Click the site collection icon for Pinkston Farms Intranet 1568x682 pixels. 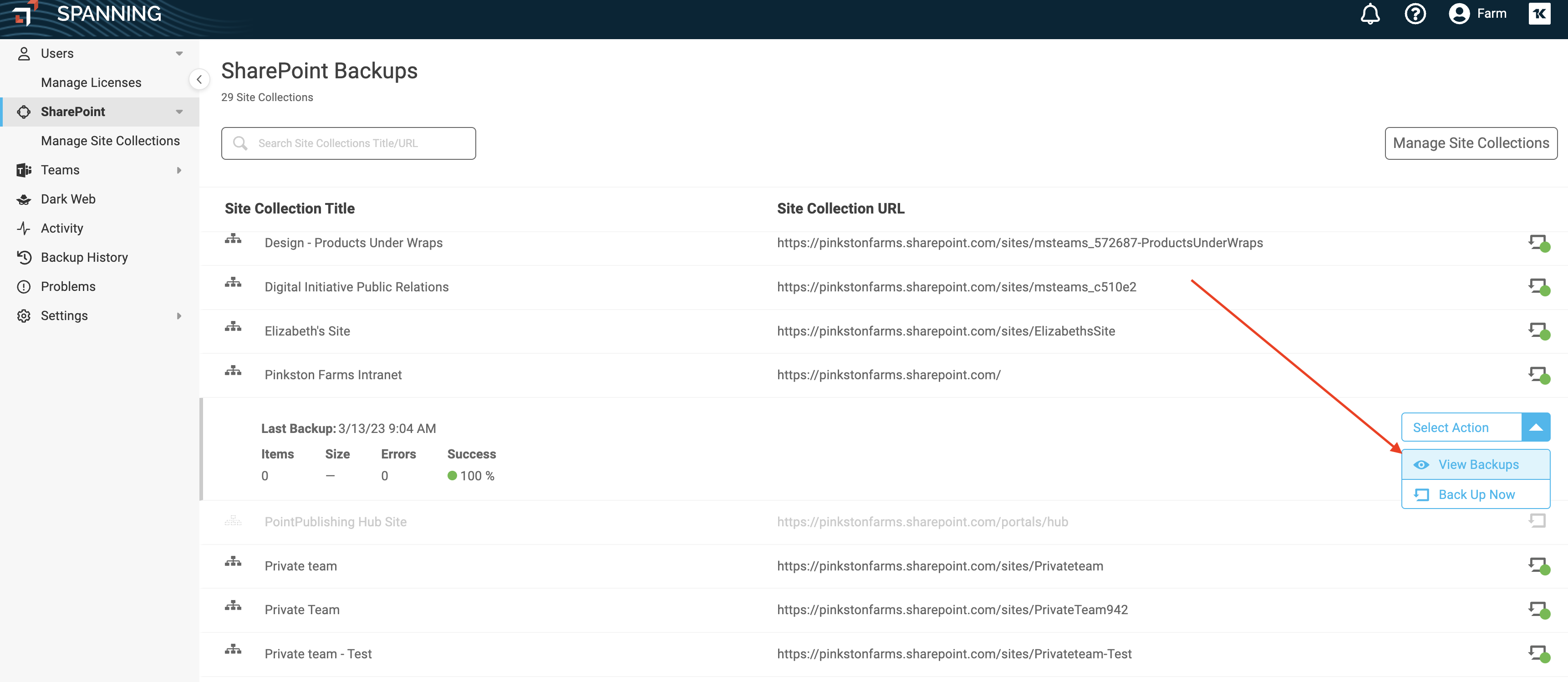tap(234, 373)
